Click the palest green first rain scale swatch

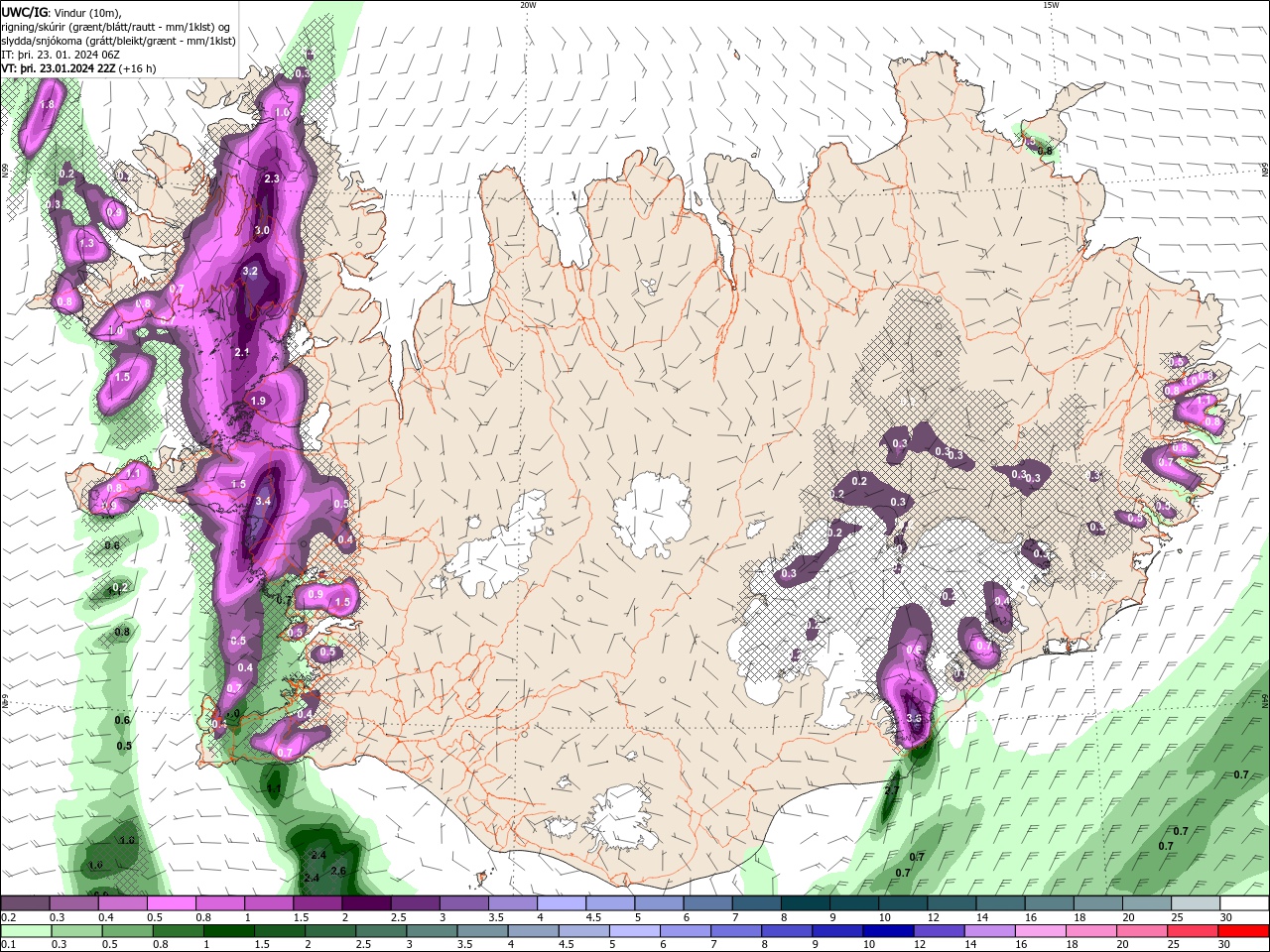25,931
